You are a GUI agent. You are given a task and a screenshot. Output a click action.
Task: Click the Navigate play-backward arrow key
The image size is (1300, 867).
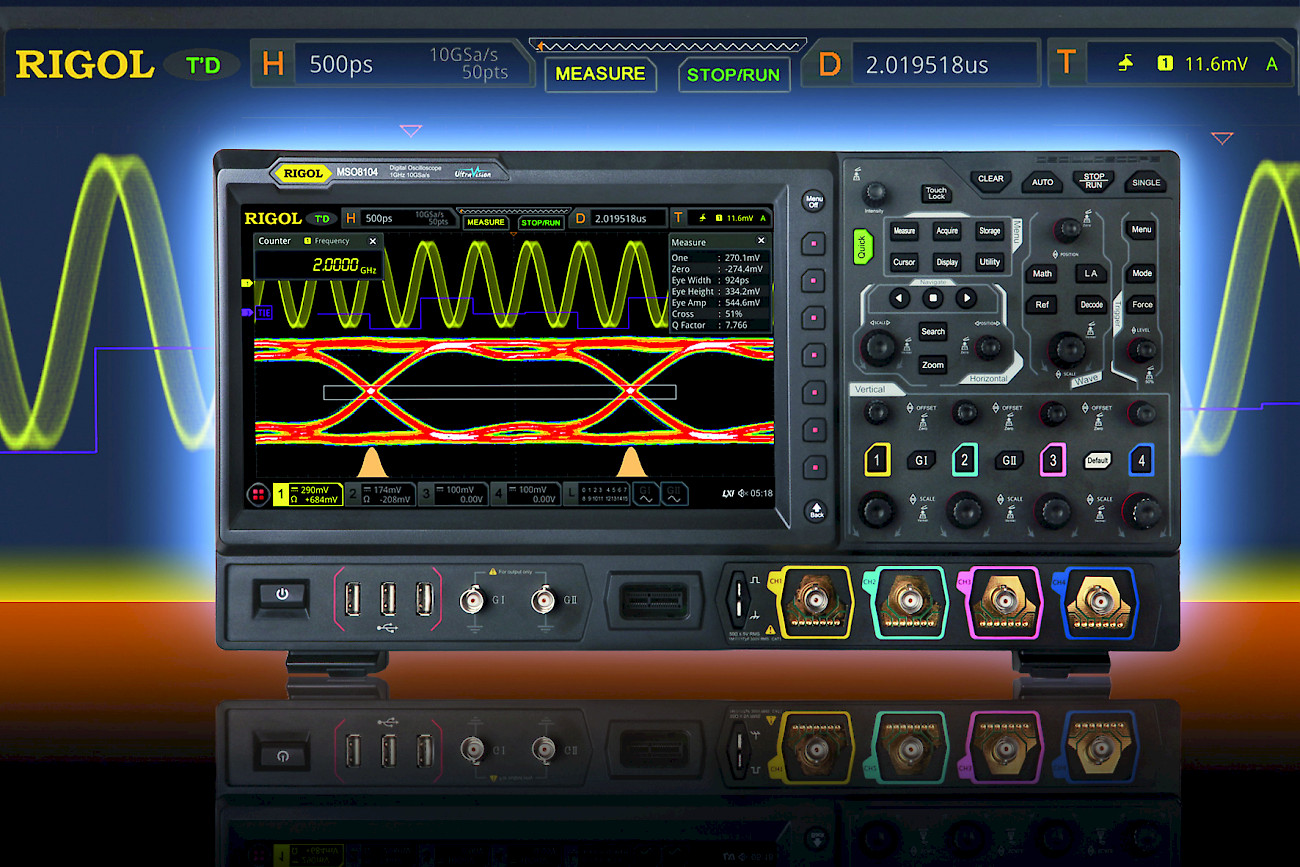(x=899, y=297)
